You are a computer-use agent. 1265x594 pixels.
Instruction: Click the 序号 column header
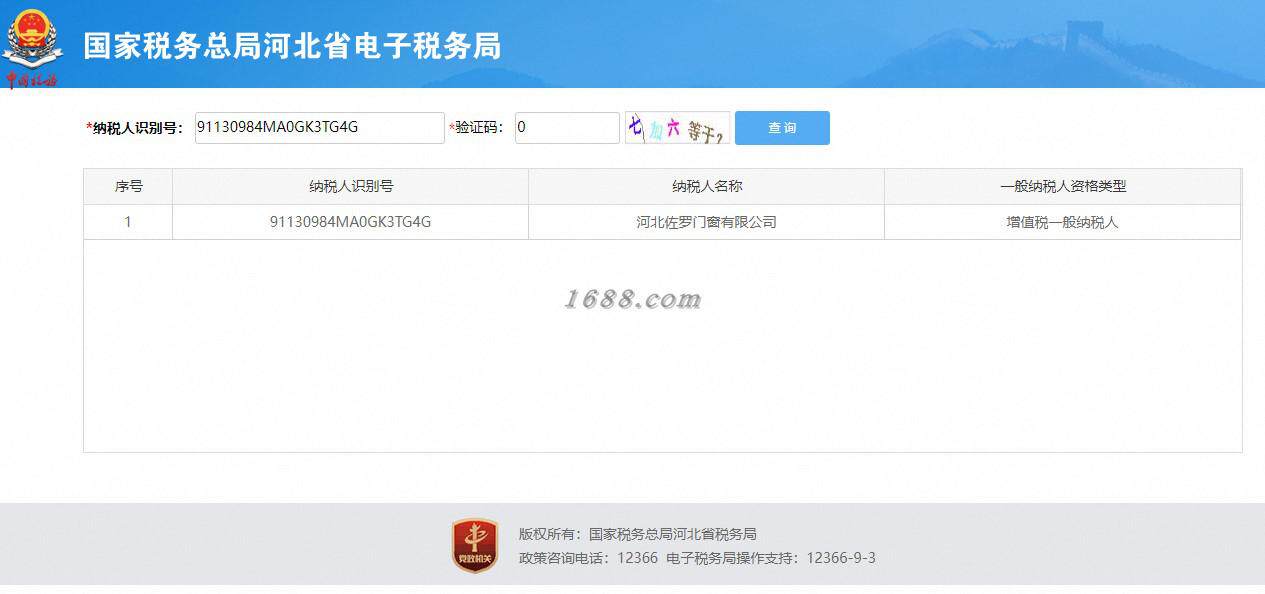click(x=128, y=187)
